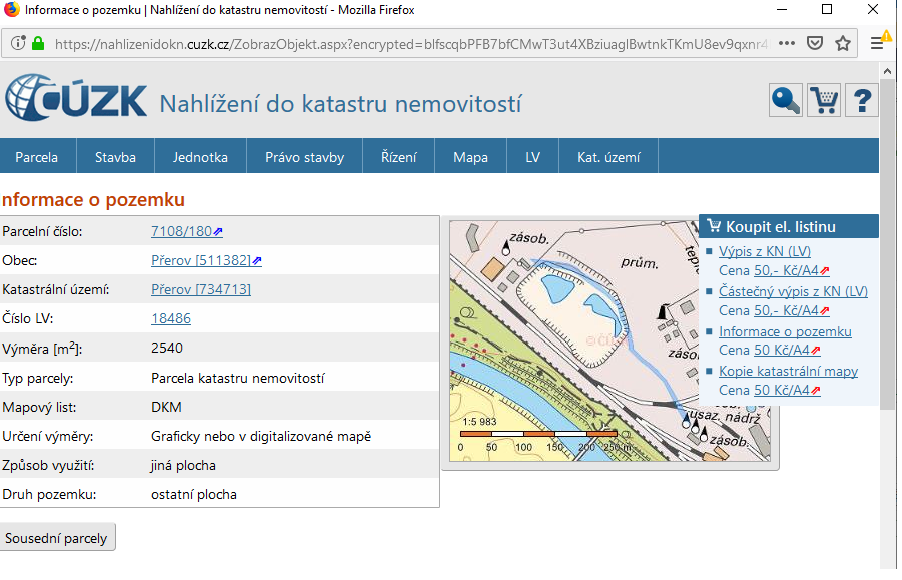
Task: Switch to the Stavba tab
Action: point(115,157)
